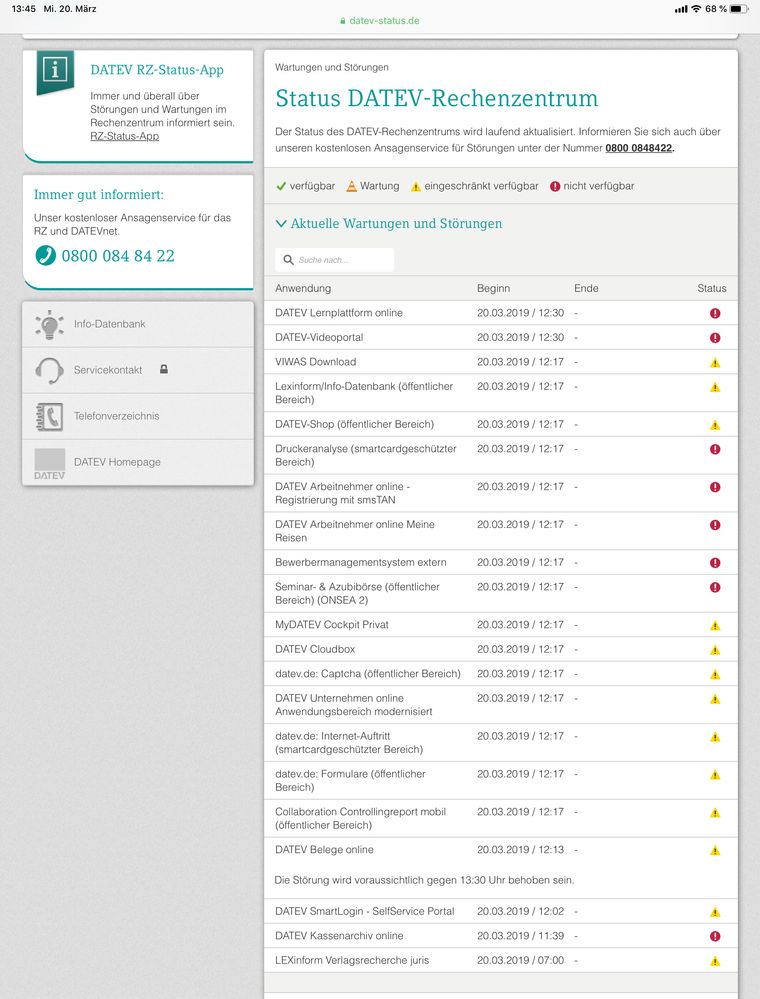Open the Telefonverzeichnis menu entry
Image resolution: width=760 pixels, height=999 pixels.
pyautogui.click(x=138, y=416)
